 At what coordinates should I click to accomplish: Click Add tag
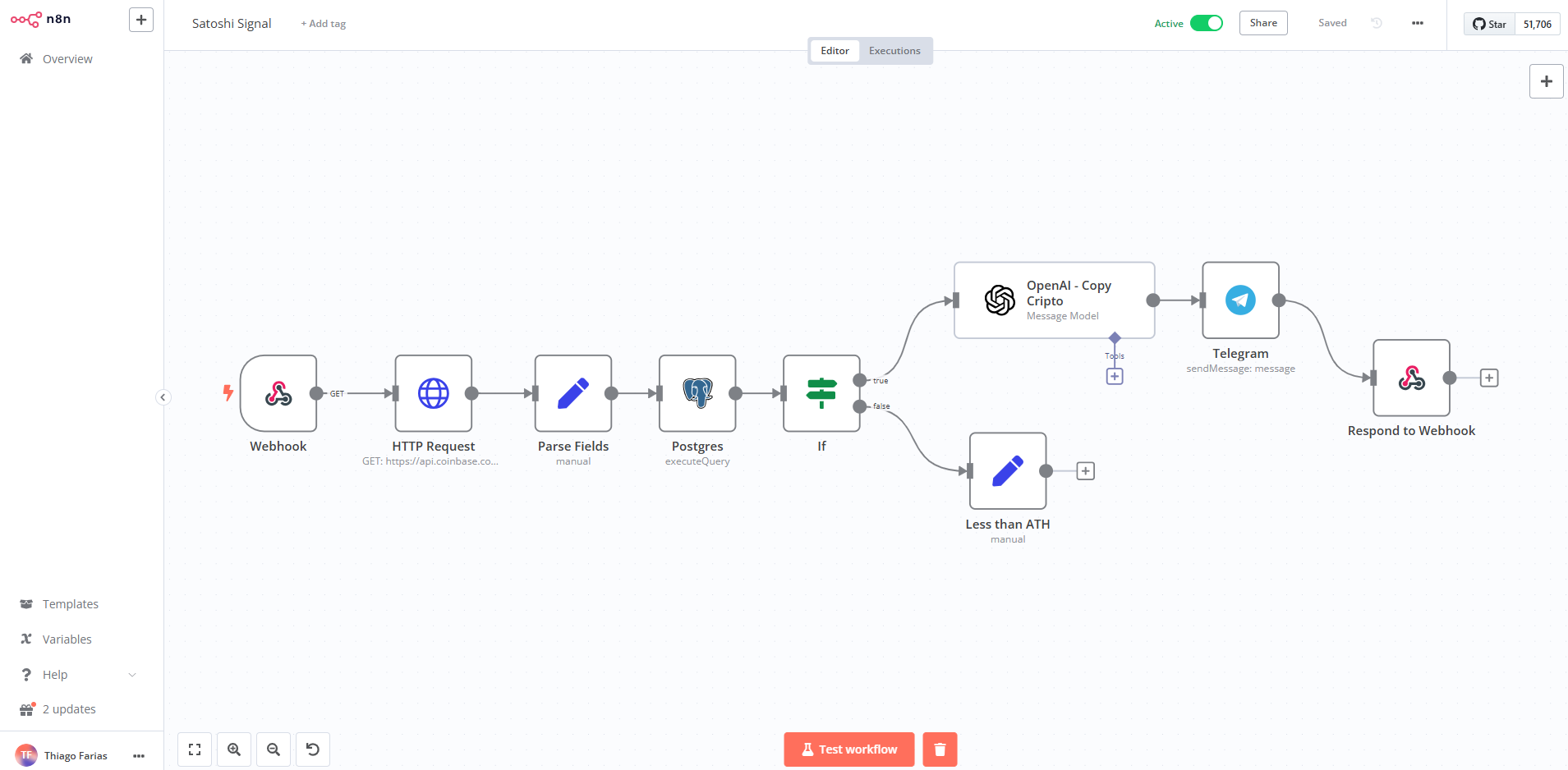coord(323,24)
